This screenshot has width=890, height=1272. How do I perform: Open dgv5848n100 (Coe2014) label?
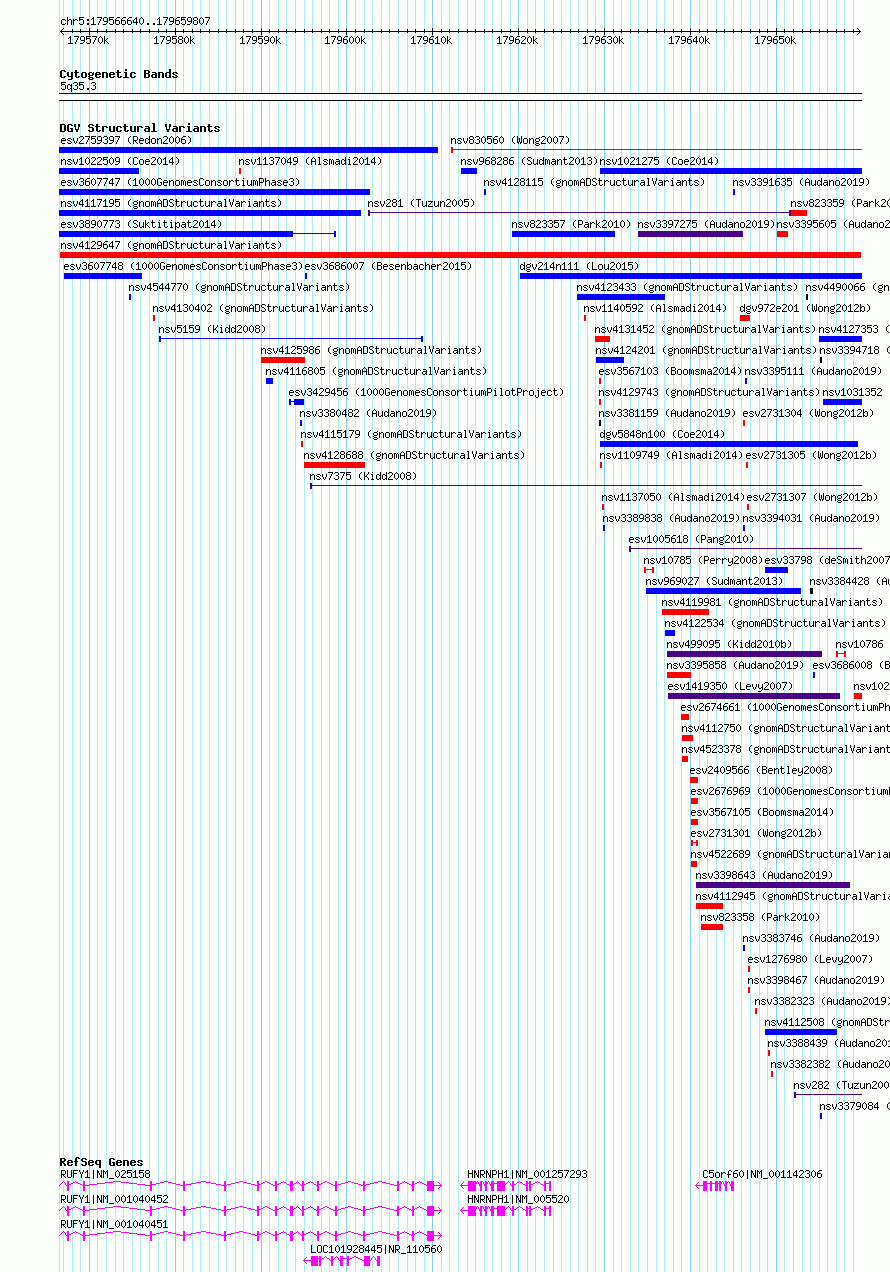[662, 434]
